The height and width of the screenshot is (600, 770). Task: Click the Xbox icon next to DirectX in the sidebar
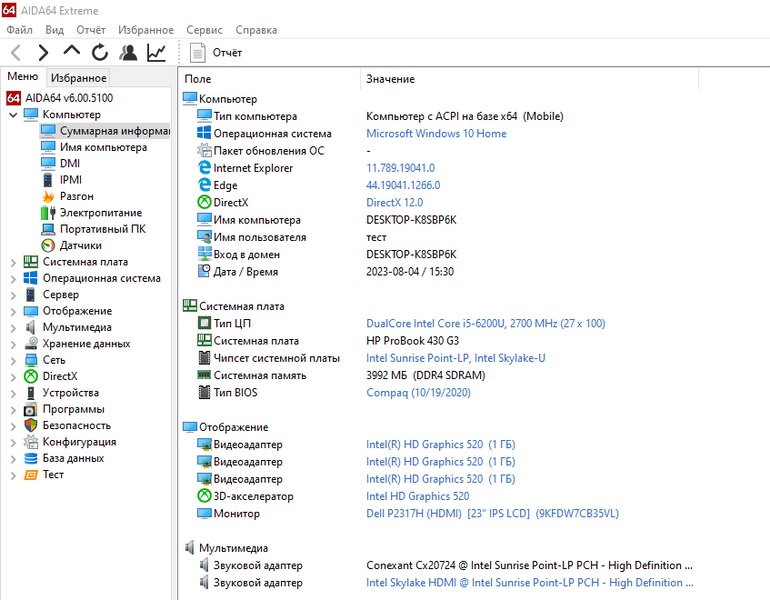point(31,376)
